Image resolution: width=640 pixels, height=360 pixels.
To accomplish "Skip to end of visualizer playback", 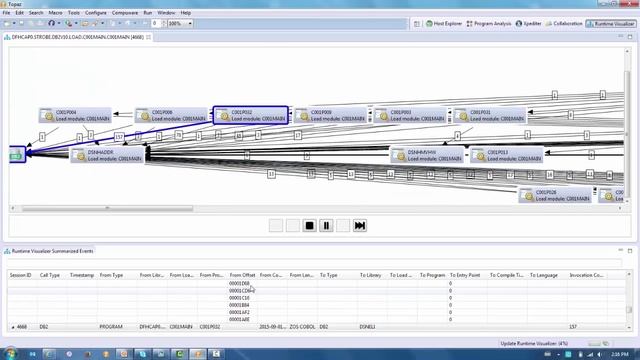I will [x=360, y=225].
